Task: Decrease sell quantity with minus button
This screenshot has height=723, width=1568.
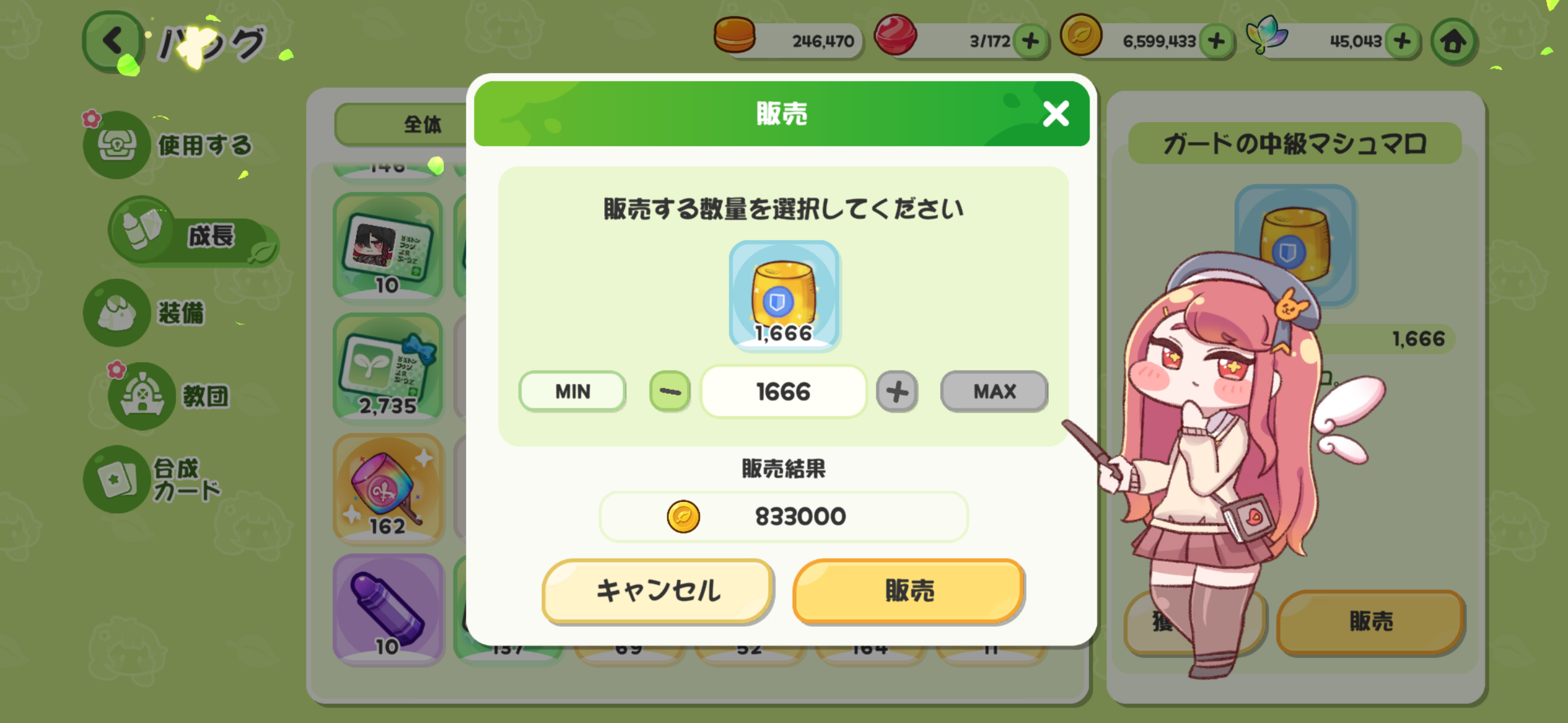Action: tap(669, 391)
